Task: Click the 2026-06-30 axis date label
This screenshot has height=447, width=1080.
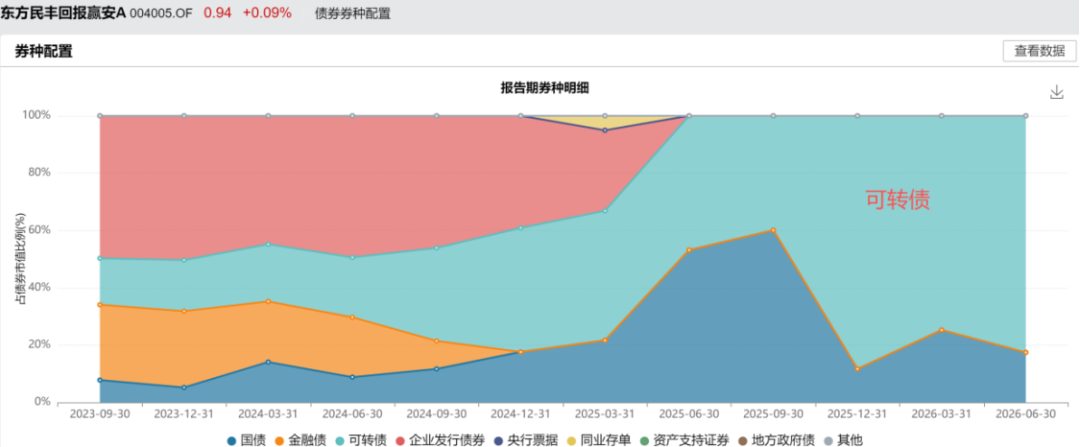Action: tap(1025, 414)
